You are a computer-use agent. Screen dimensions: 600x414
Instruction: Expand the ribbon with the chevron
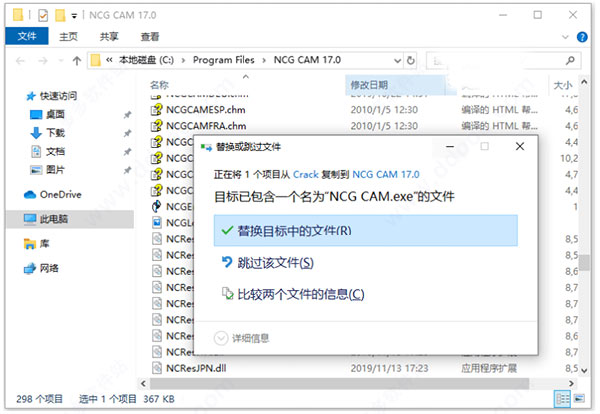pos(565,37)
